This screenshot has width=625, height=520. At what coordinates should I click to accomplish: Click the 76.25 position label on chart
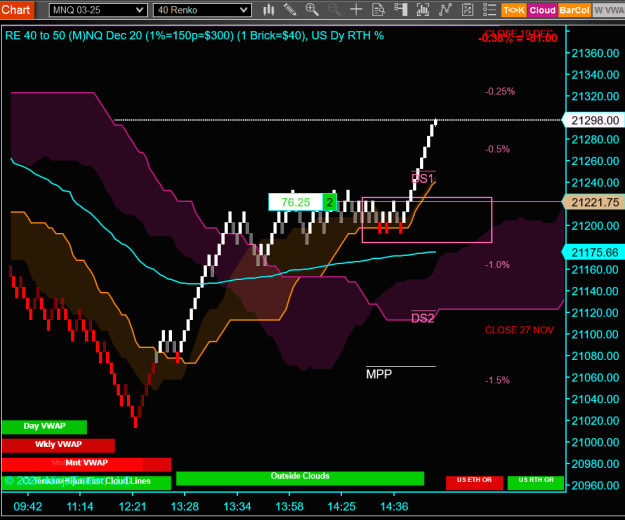pyautogui.click(x=296, y=202)
